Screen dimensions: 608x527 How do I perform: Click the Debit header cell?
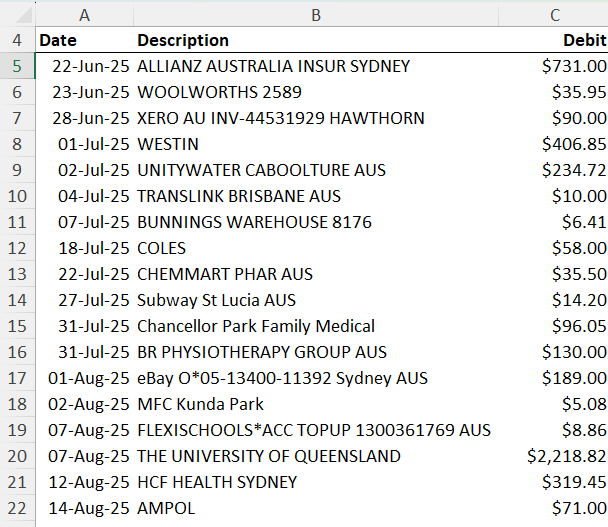(x=553, y=40)
